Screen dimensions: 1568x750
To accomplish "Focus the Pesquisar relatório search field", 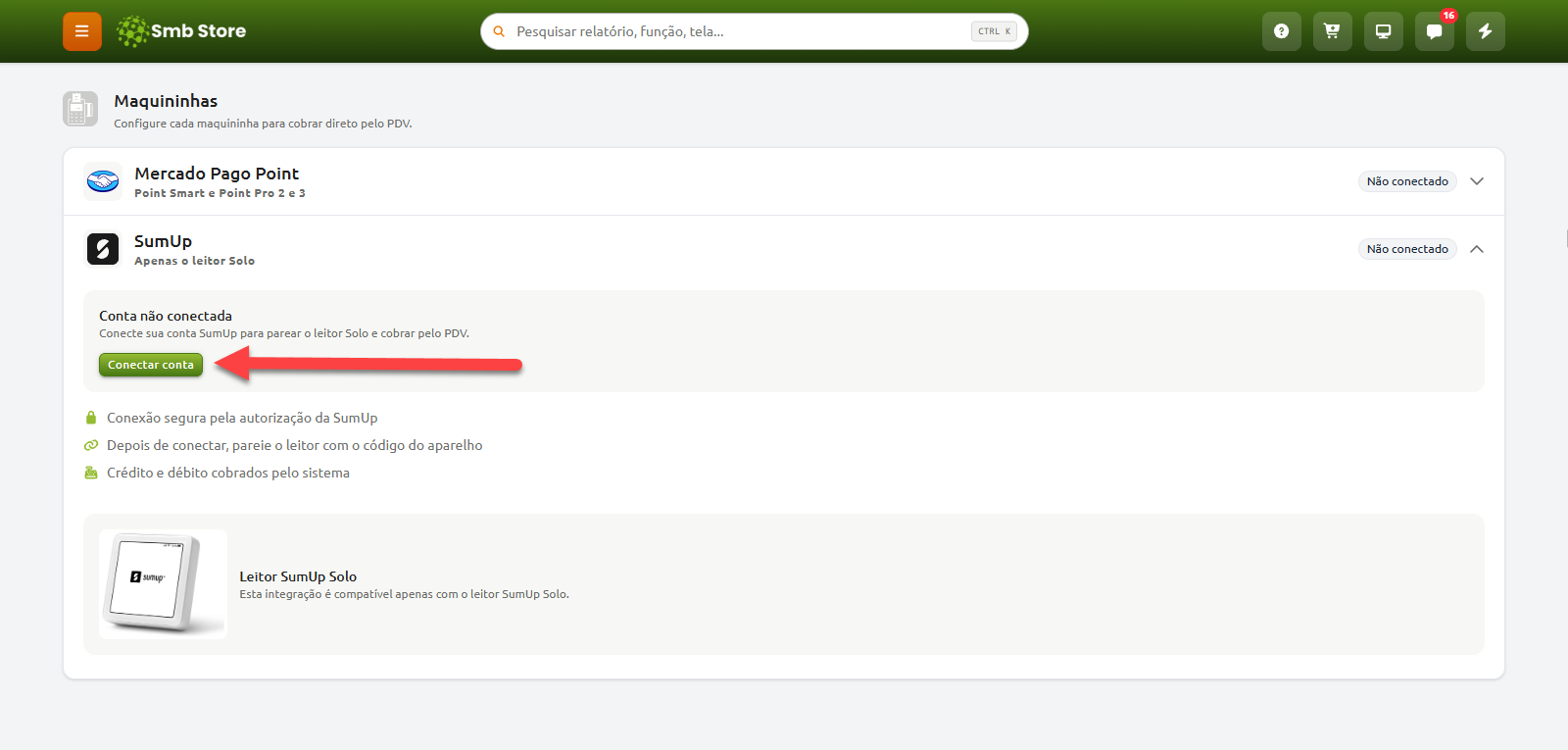I will (755, 31).
